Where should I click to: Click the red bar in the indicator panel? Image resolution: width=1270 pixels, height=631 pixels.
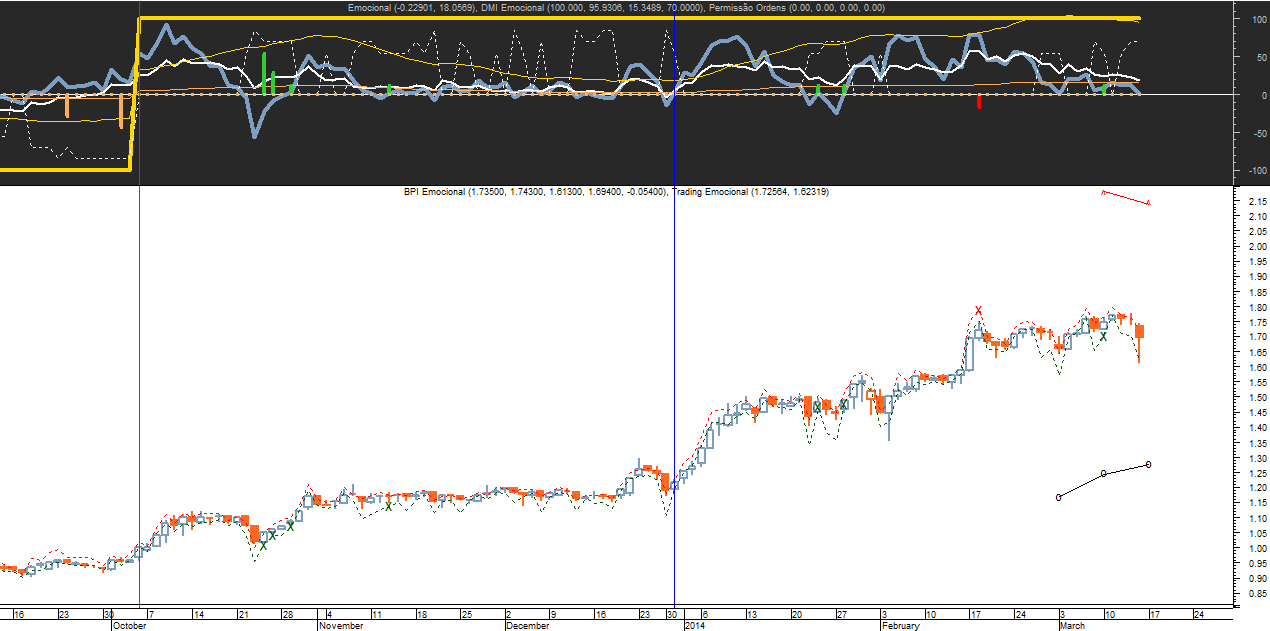(x=979, y=101)
